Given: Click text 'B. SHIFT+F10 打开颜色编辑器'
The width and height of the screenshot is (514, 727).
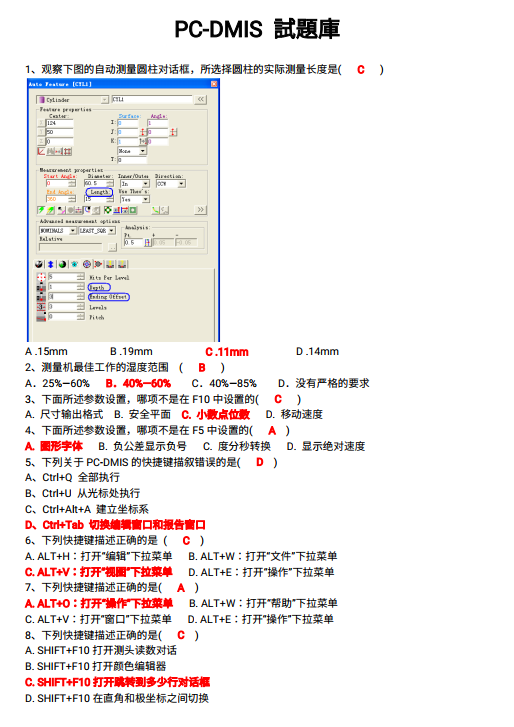Looking at the screenshot, I should (95, 666).
